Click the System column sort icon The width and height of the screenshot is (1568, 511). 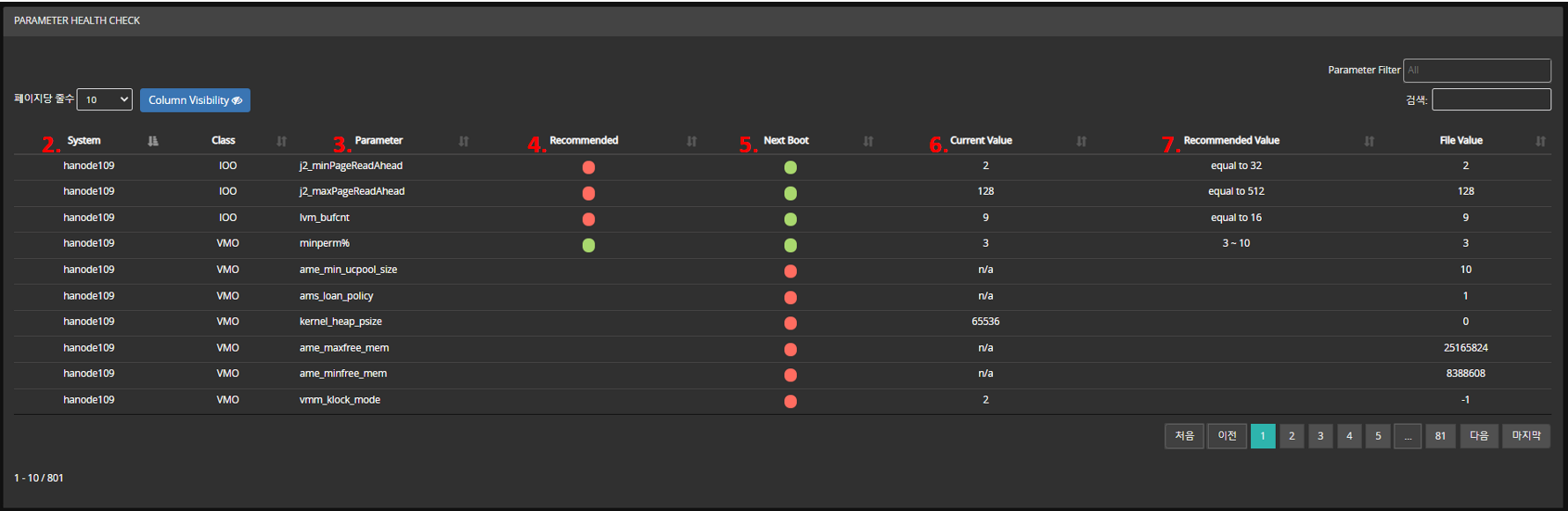[x=153, y=141]
